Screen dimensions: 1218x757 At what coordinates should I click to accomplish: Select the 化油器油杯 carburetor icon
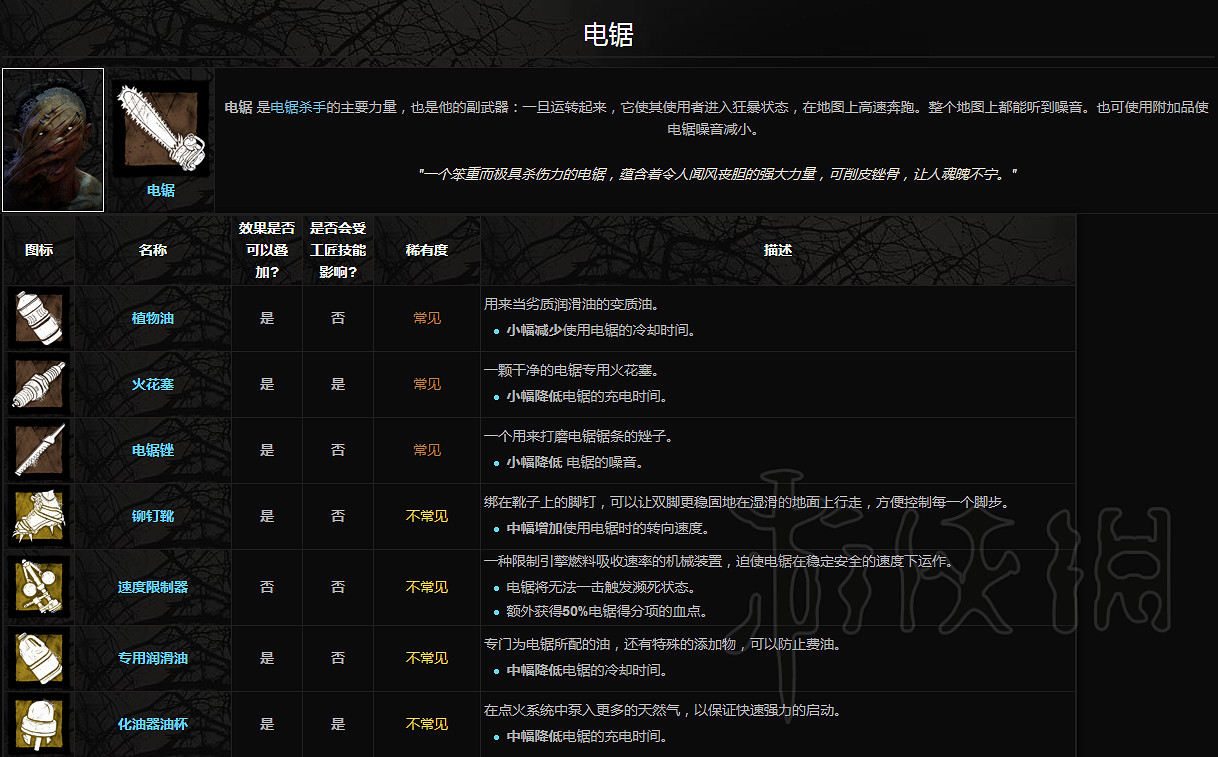[38, 724]
